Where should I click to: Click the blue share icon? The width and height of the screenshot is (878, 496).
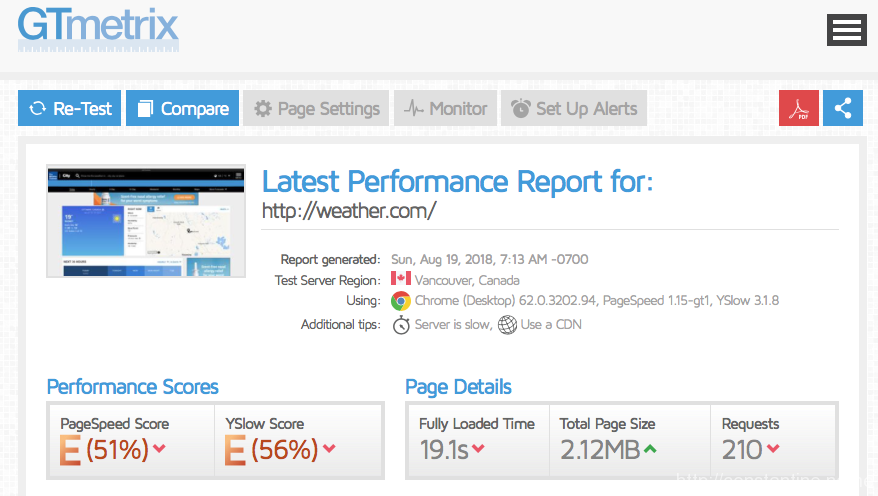point(843,108)
